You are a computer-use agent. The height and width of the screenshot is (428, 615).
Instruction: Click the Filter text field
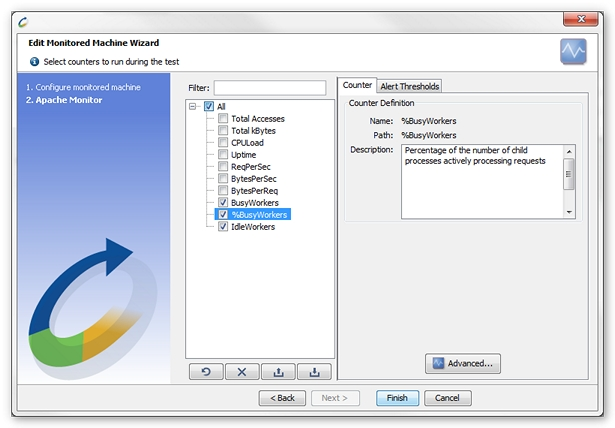pos(270,88)
